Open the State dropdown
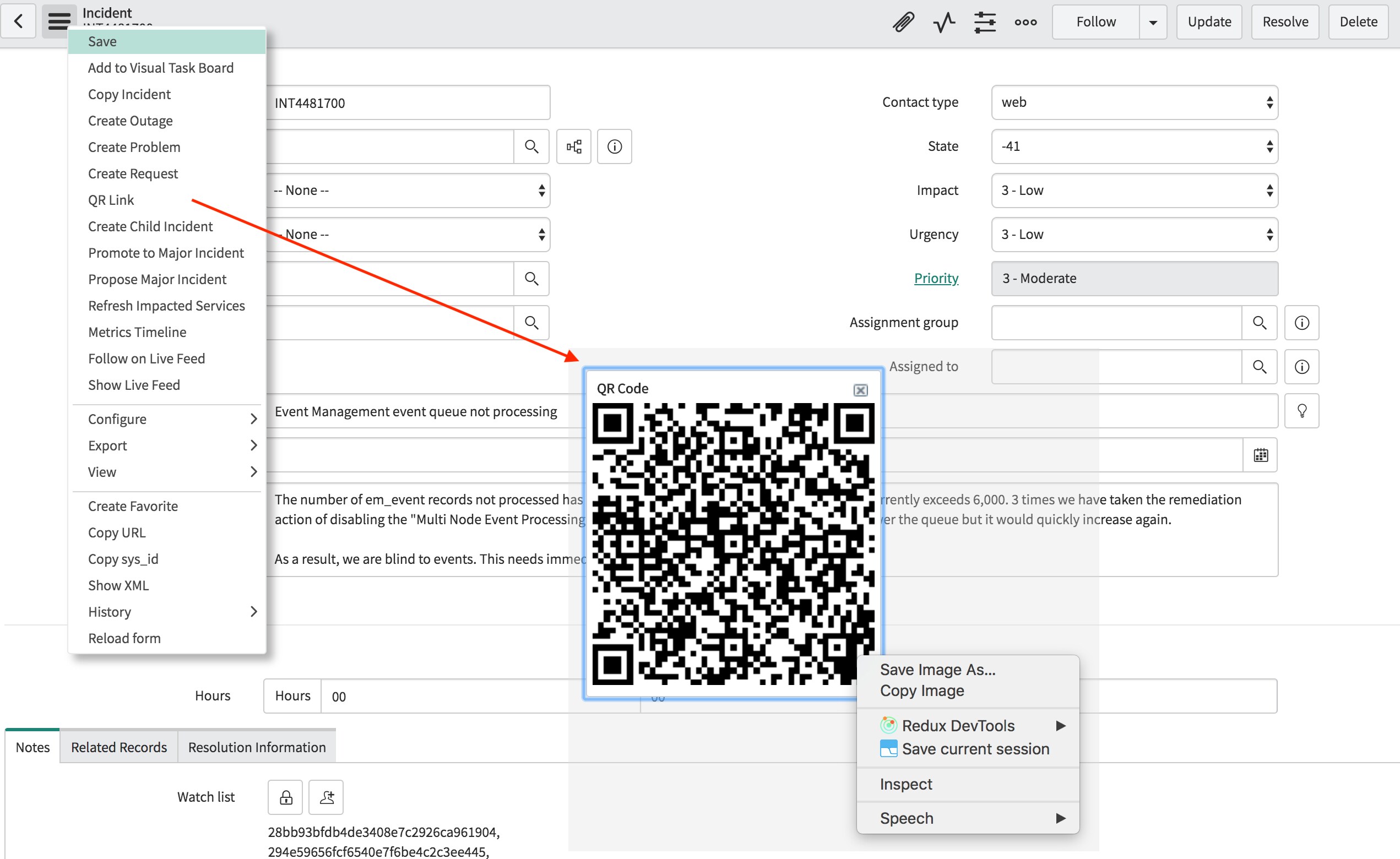The image size is (1400, 859). coord(1135,146)
